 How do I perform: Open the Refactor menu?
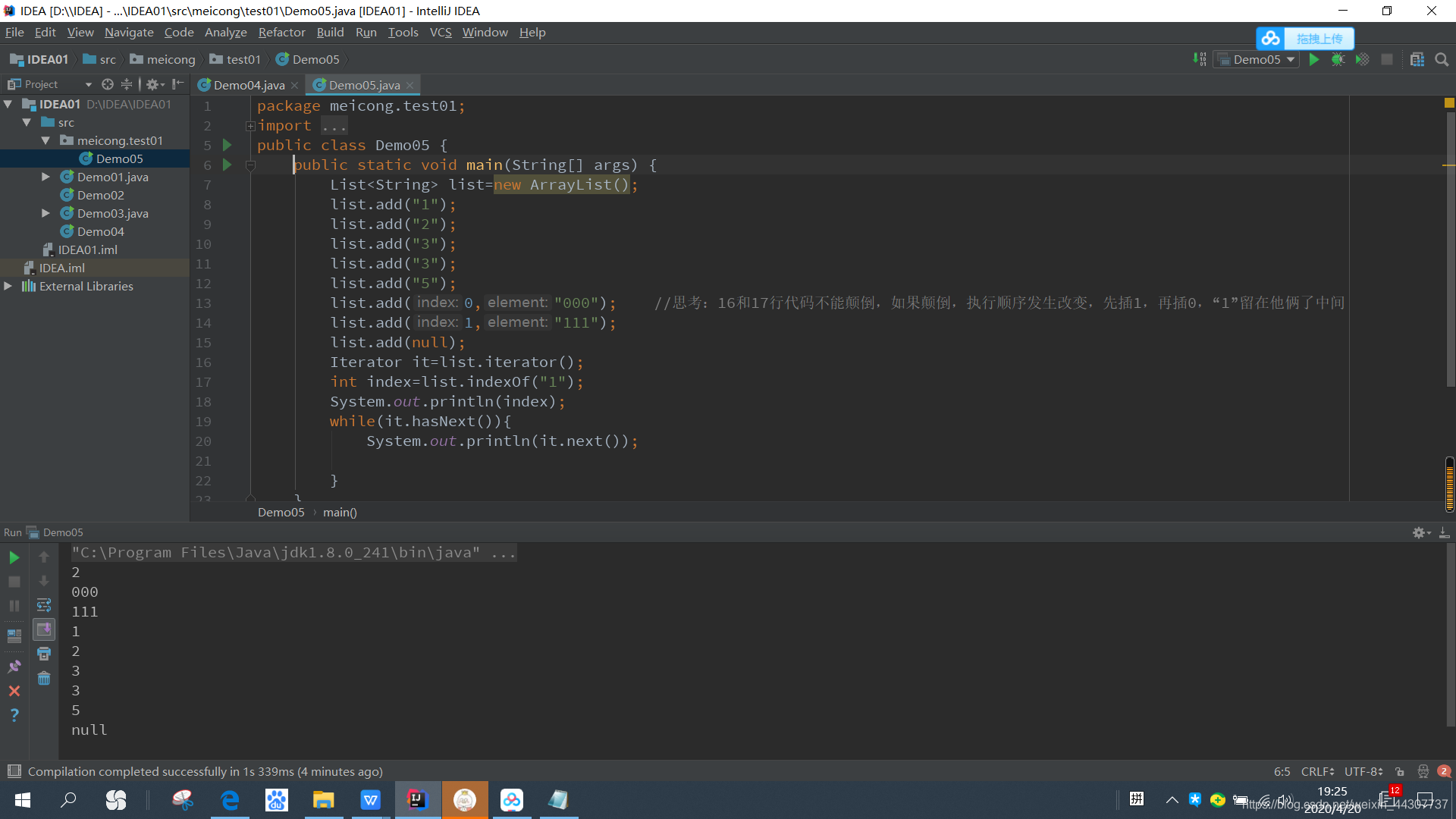click(281, 32)
